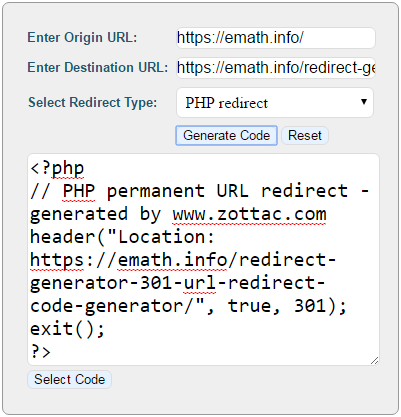Click the Reset button
401x417 pixels.
tap(305, 135)
